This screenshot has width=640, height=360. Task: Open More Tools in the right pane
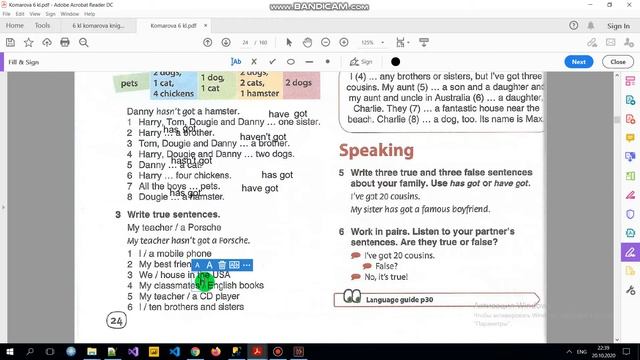coord(630,290)
